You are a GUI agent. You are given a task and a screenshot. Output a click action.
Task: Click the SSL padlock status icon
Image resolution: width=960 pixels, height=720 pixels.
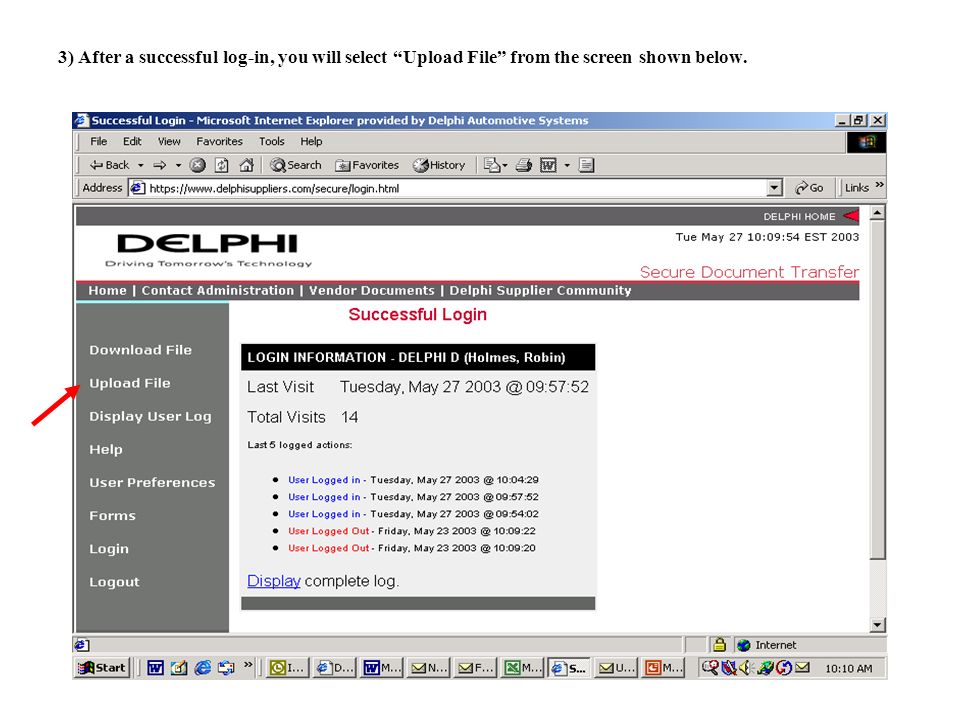click(719, 645)
